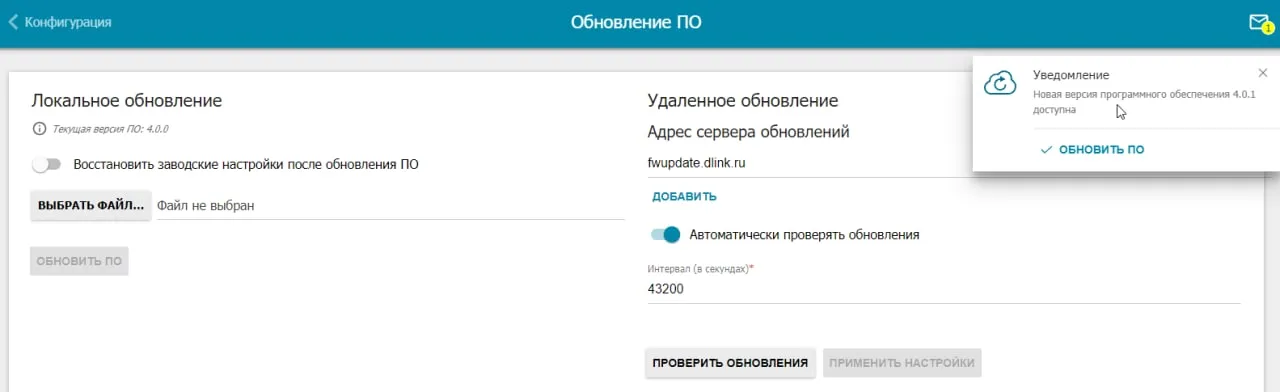Viewport: 1280px width, 392px height.
Task: Click ДОБАВИТЬ link under server address
Action: (x=684, y=196)
